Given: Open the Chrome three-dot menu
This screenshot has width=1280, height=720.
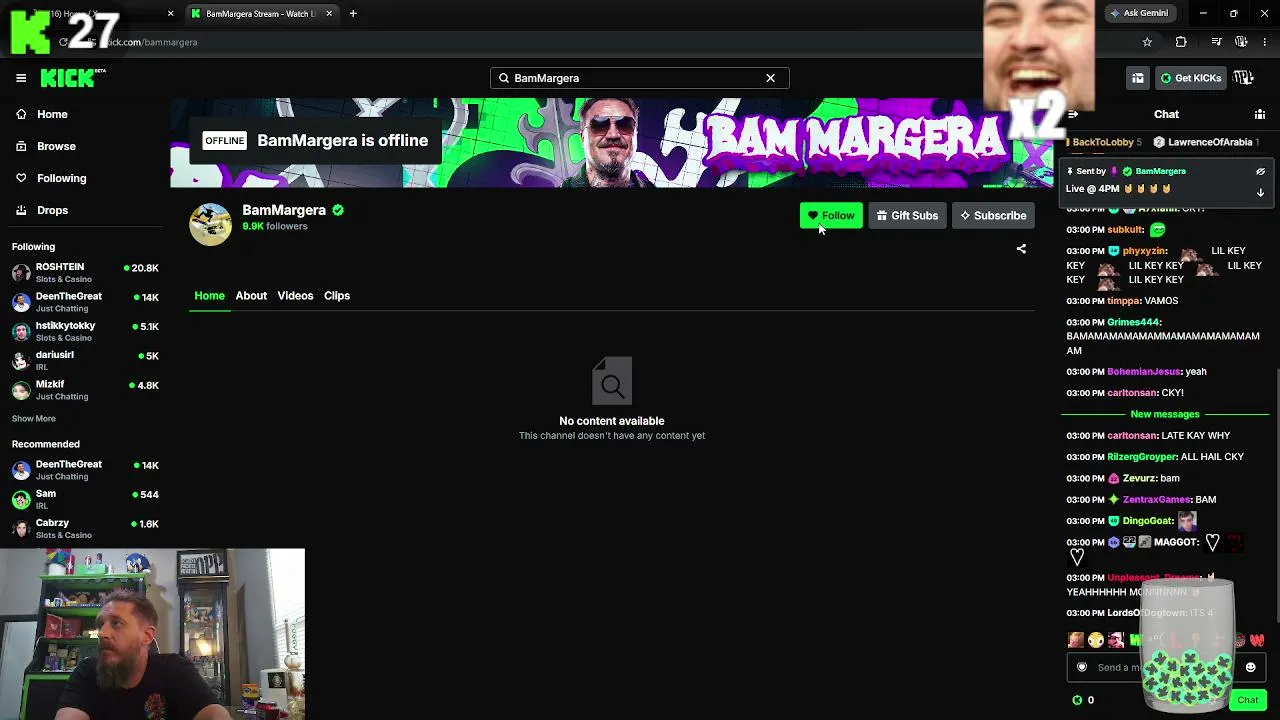Looking at the screenshot, I should click(1265, 42).
